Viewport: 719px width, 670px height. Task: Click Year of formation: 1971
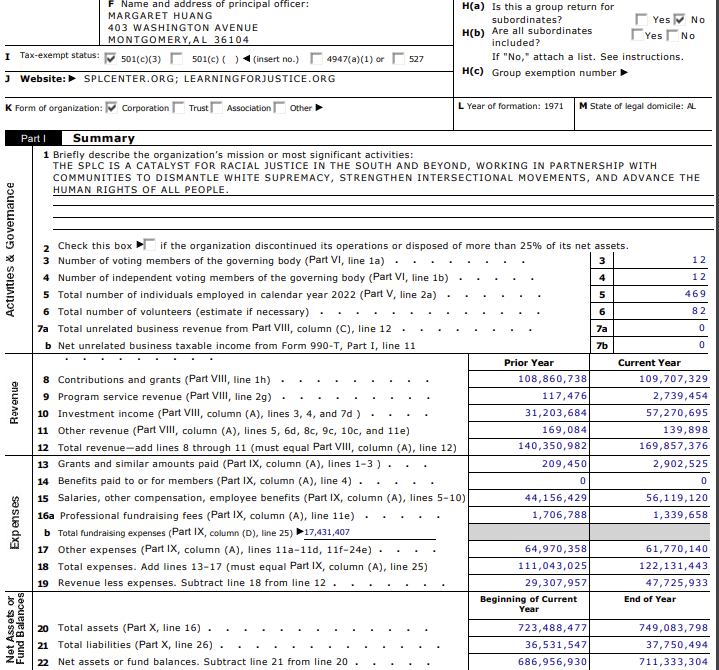(511, 106)
